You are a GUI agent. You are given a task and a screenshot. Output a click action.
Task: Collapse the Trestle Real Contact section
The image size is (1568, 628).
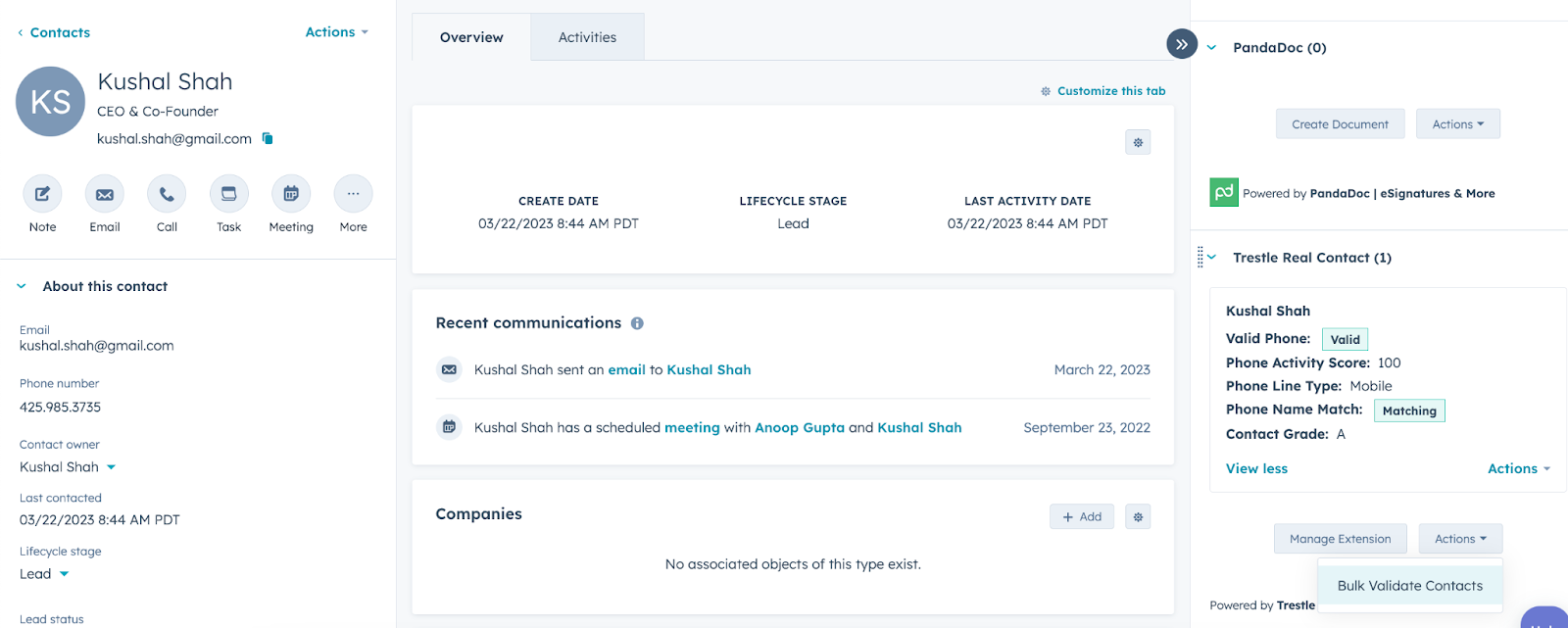(1212, 258)
